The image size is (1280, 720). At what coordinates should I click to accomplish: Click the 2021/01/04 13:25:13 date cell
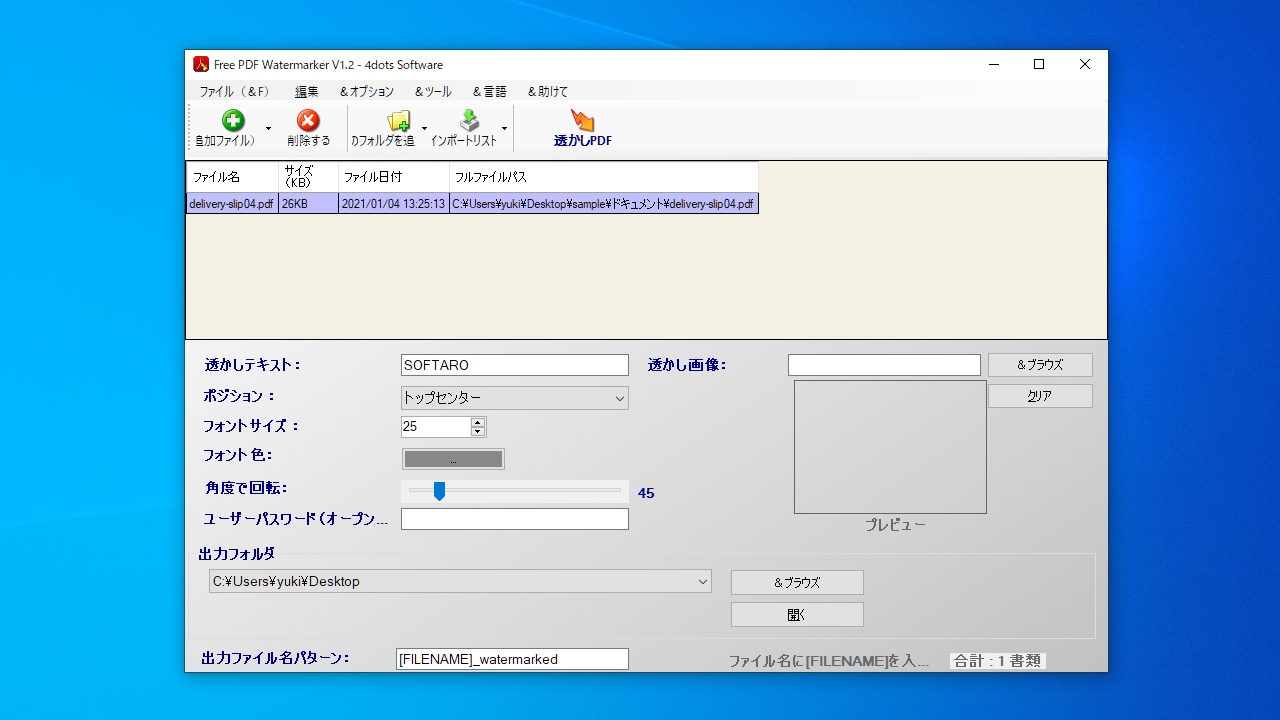pos(394,204)
